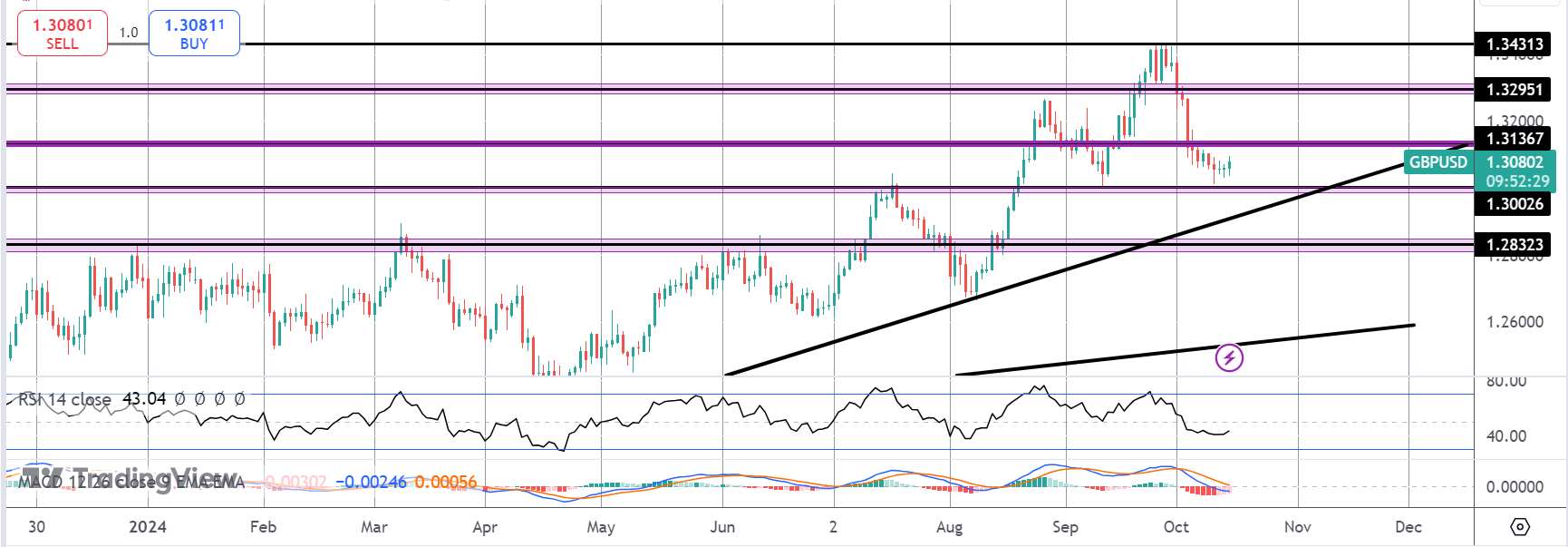The image size is (1568, 547).
Task: Click the Sep label on time axis
Action: tap(1065, 527)
